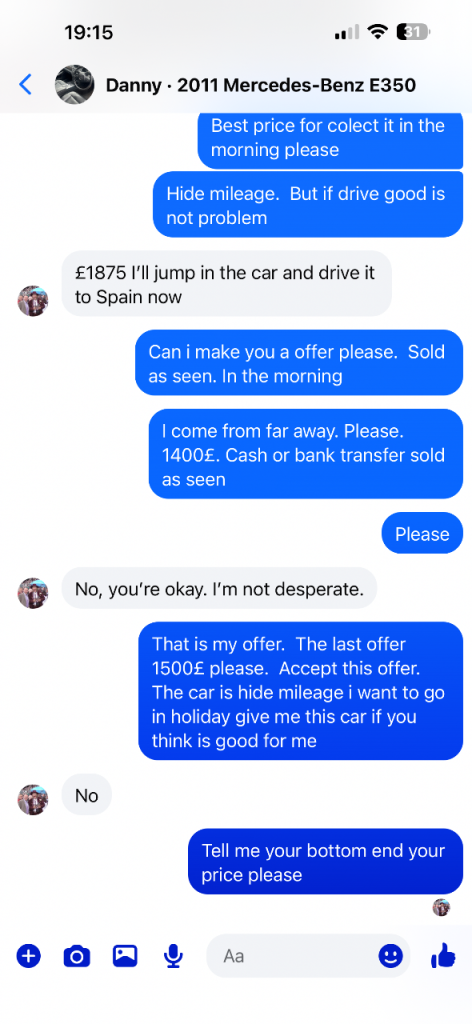
Task: Select the 'Tell me your bottom end' message
Action: (325, 861)
